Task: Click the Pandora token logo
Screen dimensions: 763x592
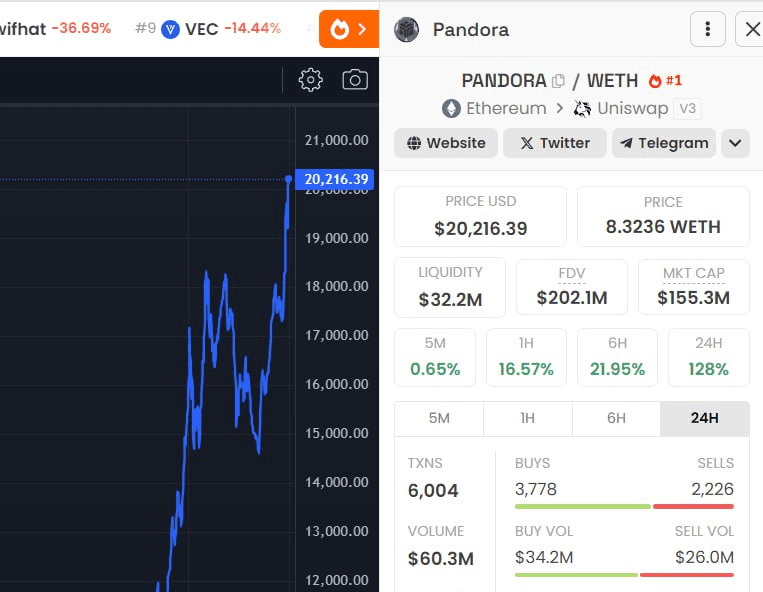Action: tap(407, 29)
